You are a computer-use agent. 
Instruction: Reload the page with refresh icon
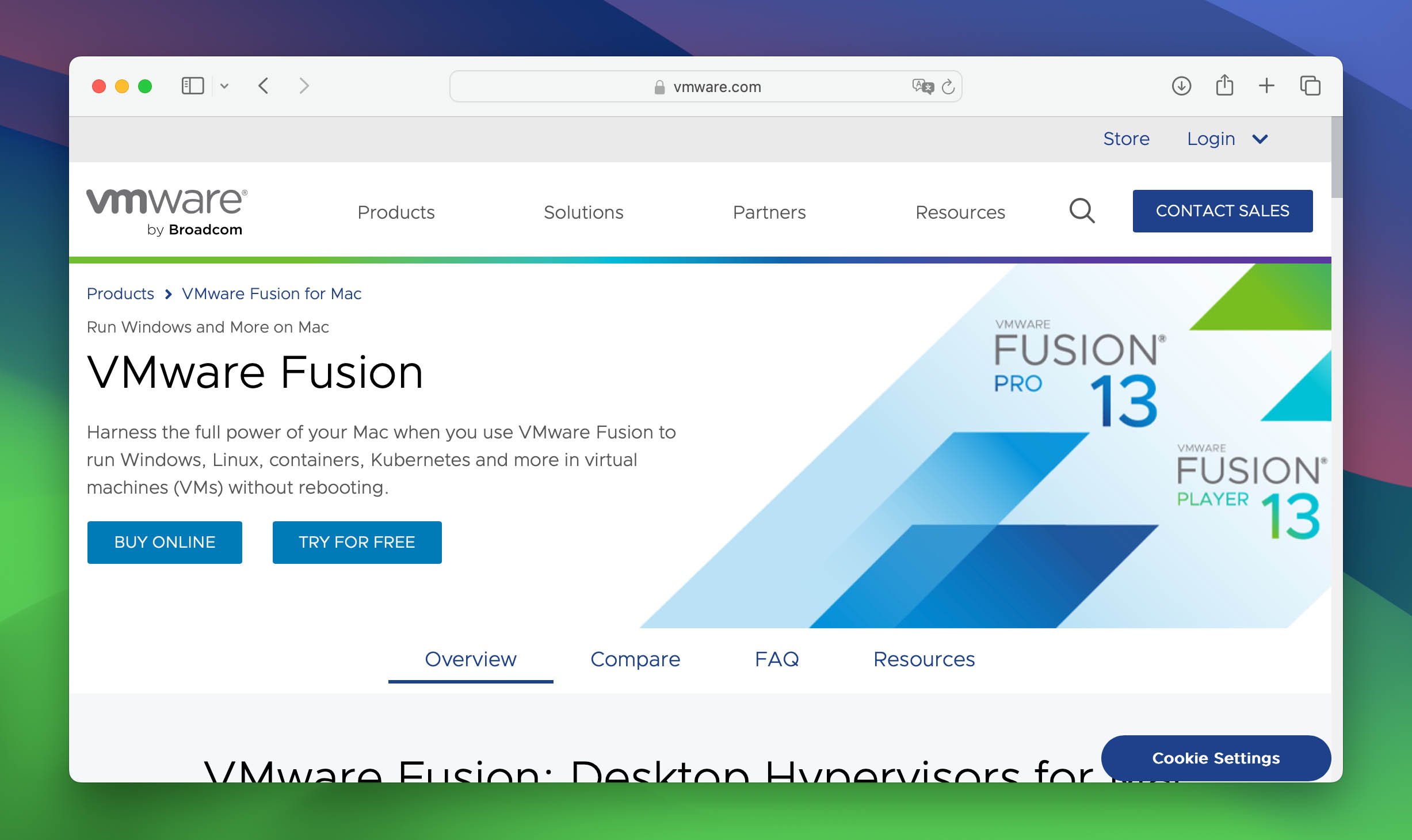click(x=948, y=87)
